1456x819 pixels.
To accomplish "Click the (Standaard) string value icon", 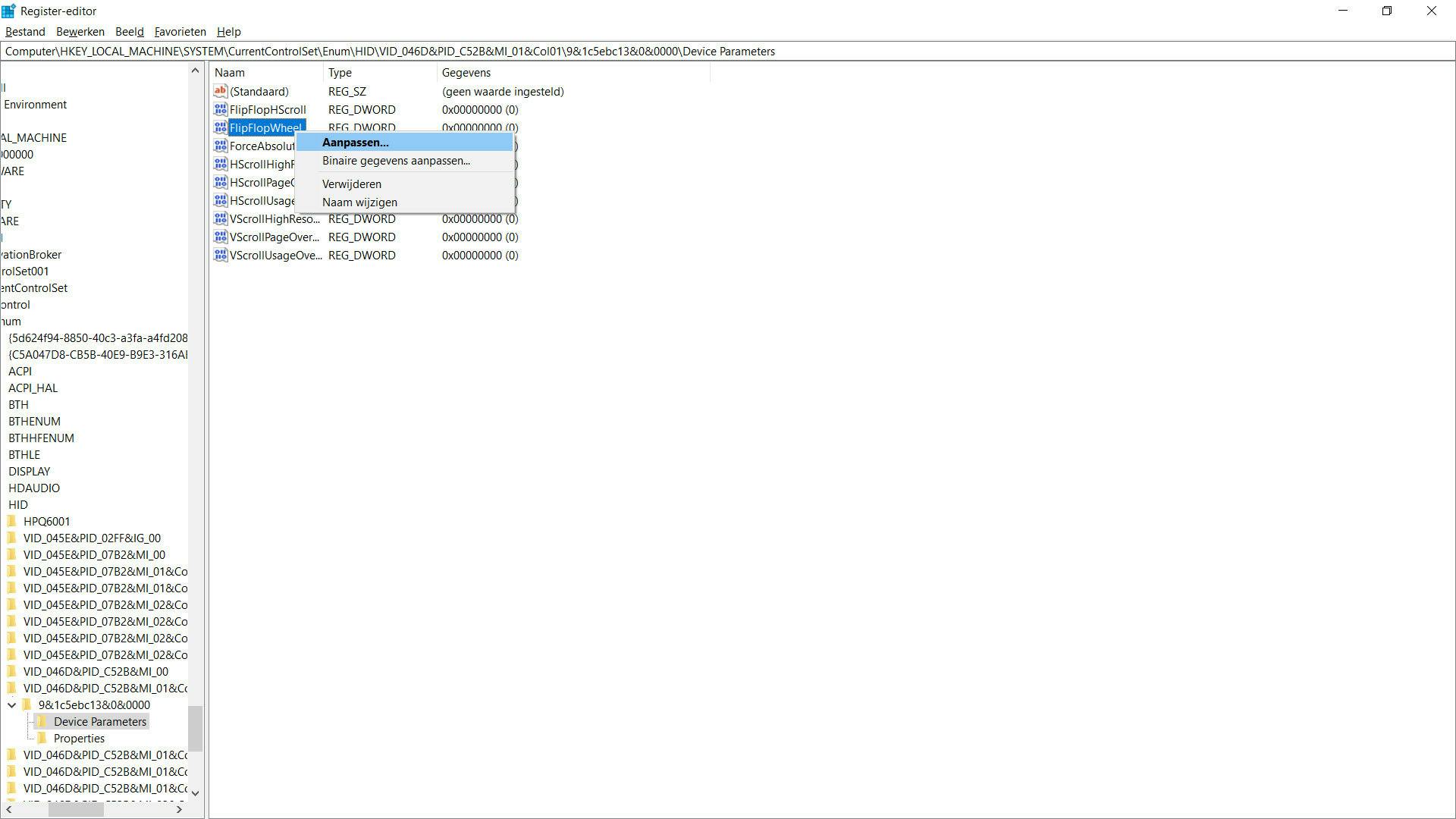I will [221, 91].
